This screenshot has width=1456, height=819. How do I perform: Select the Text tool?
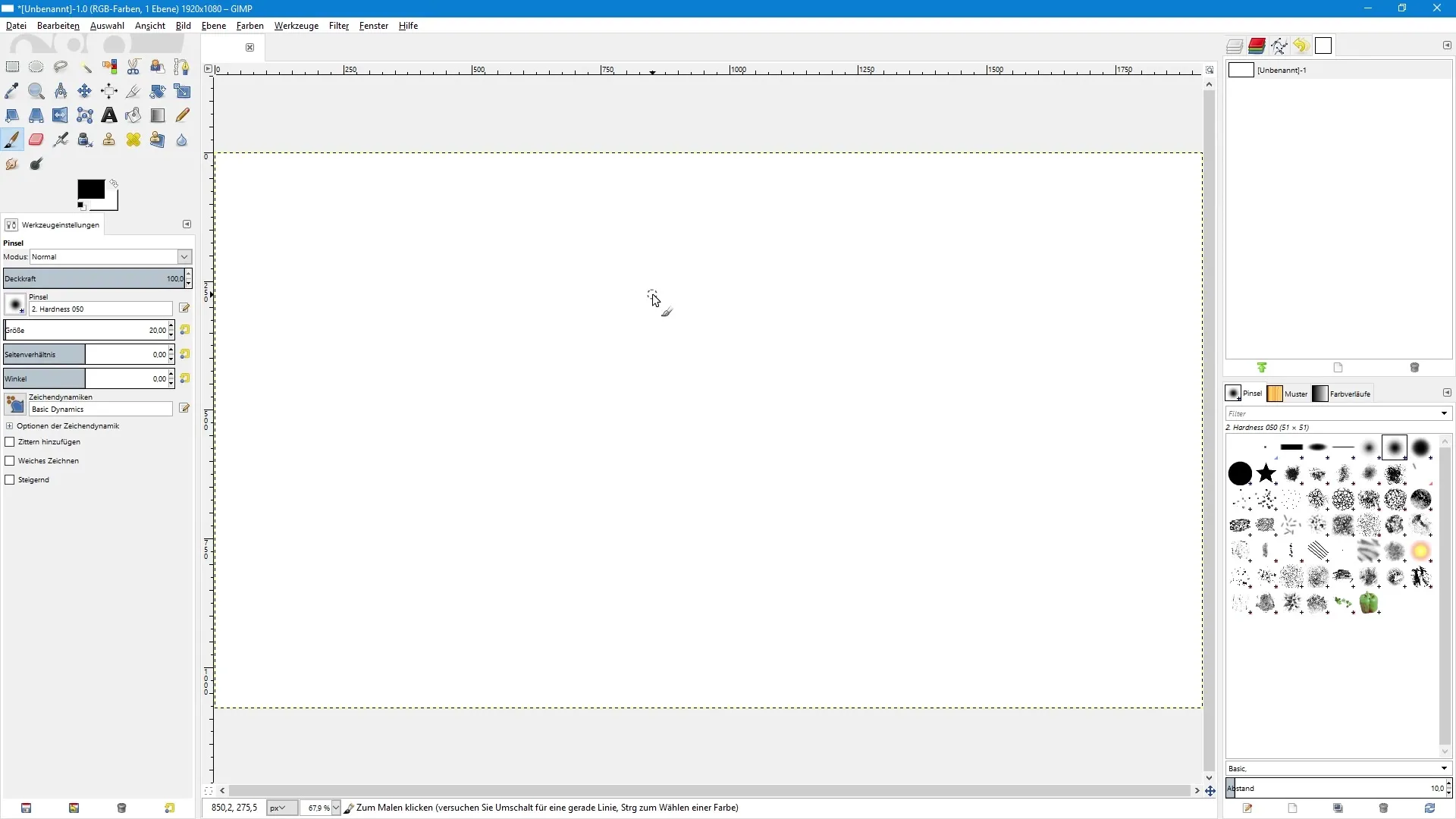(x=109, y=115)
